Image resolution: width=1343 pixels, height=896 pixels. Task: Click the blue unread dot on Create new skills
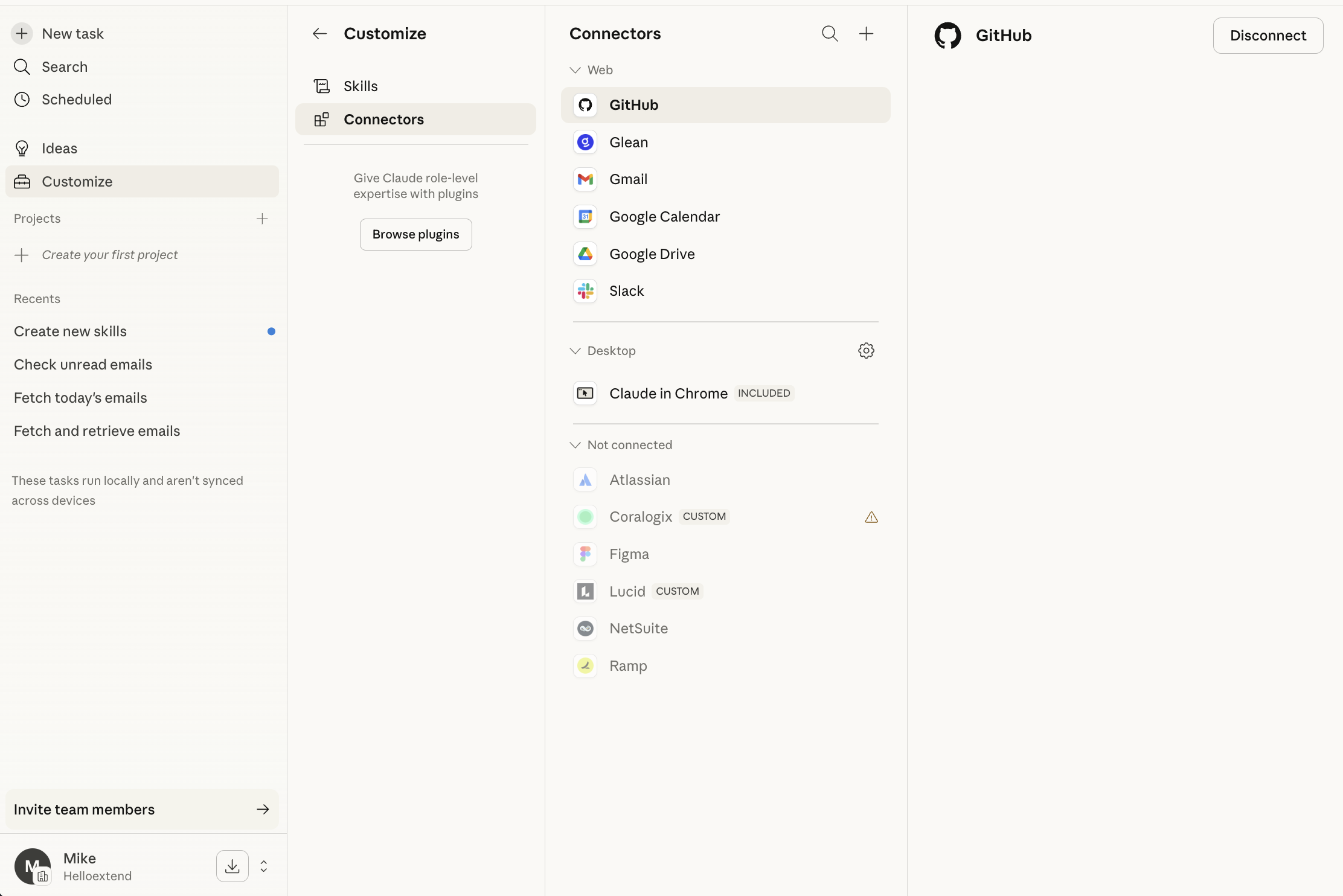click(x=271, y=331)
